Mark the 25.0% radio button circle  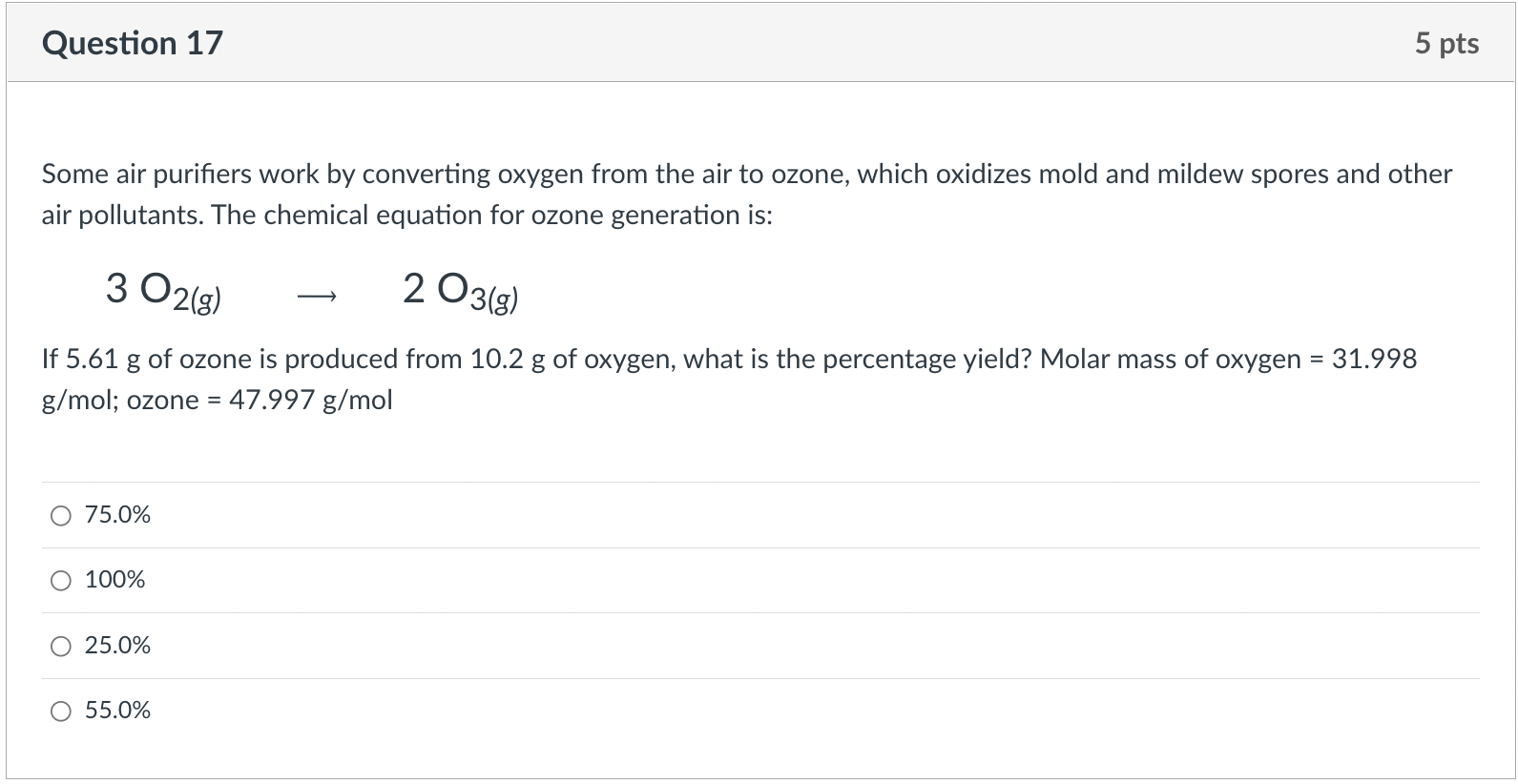point(61,647)
